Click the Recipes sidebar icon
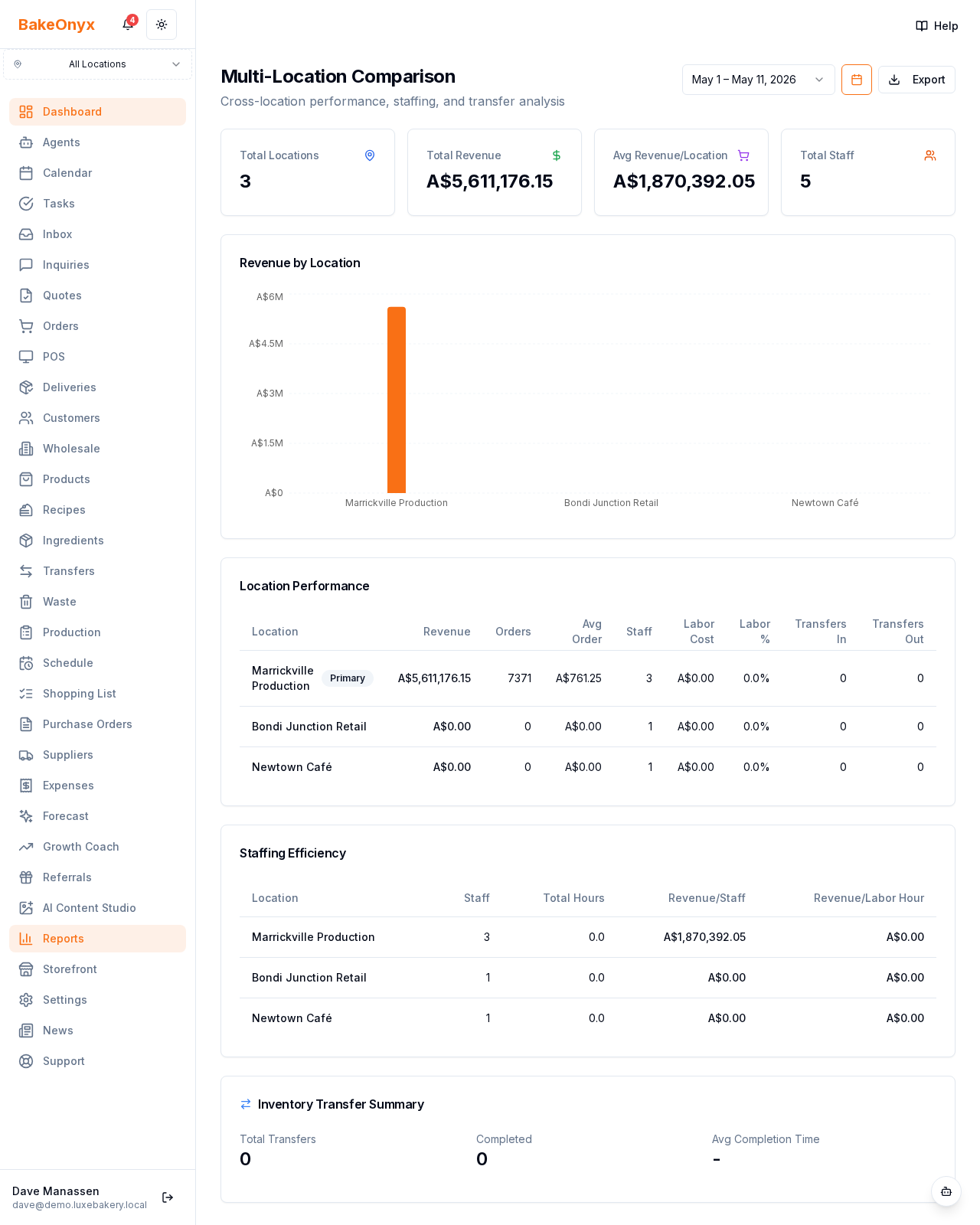 pos(26,510)
